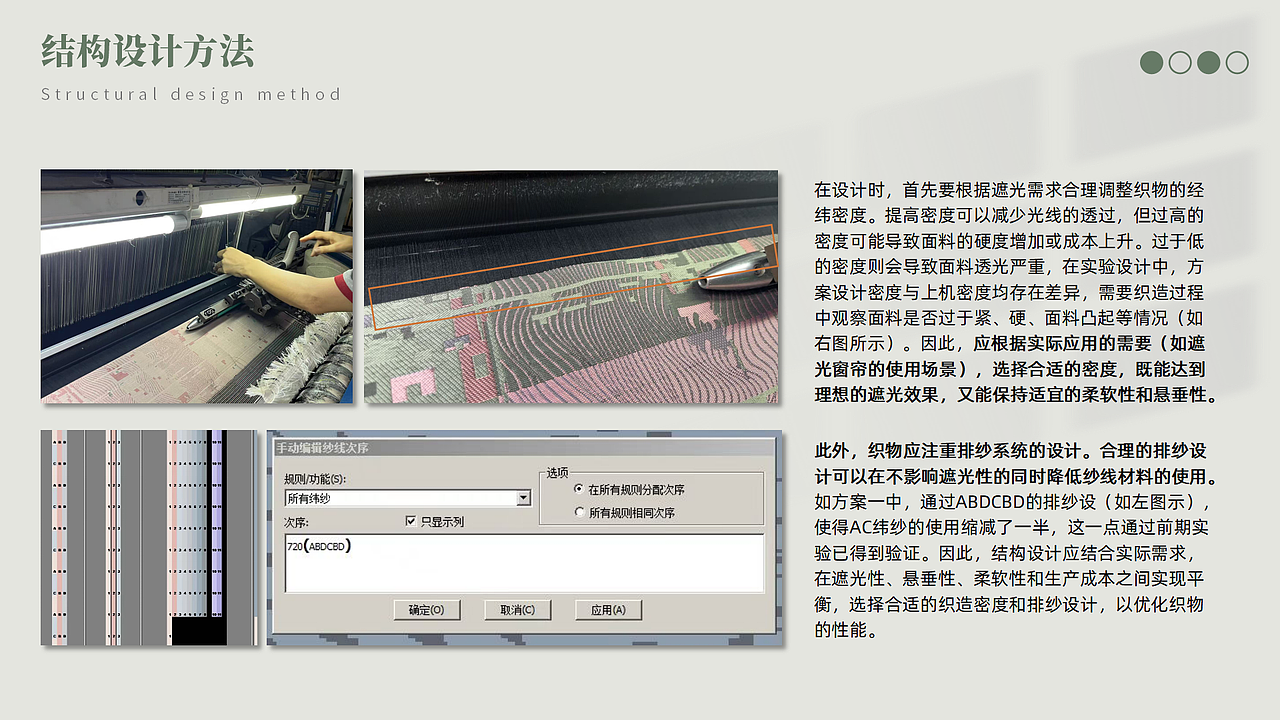The width and height of the screenshot is (1280, 720).
Task: Click the 结构设计方法 heading
Action: [148, 50]
